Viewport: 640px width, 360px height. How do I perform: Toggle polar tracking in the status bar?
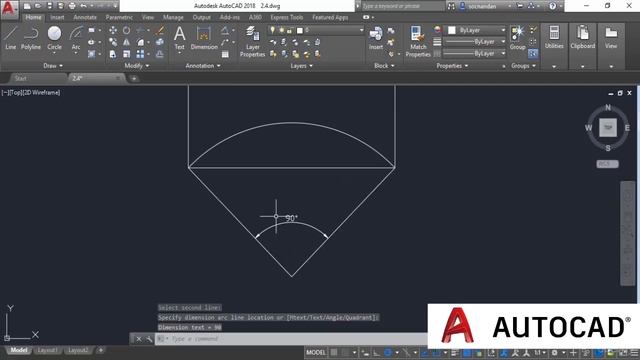(388, 353)
